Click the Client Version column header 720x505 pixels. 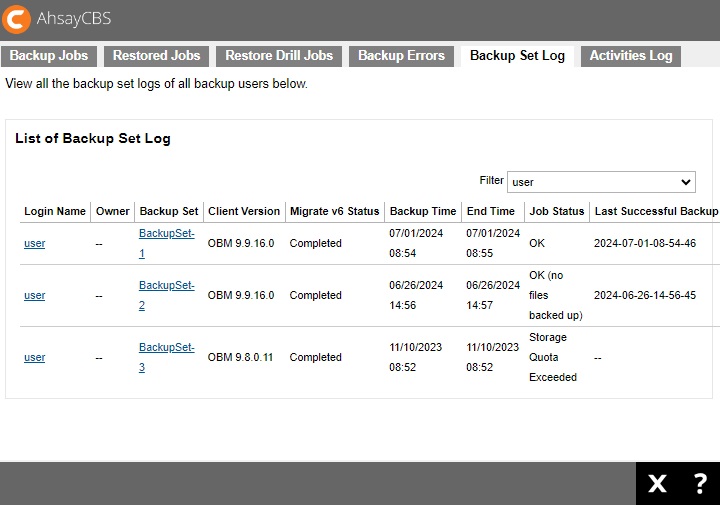tap(244, 211)
